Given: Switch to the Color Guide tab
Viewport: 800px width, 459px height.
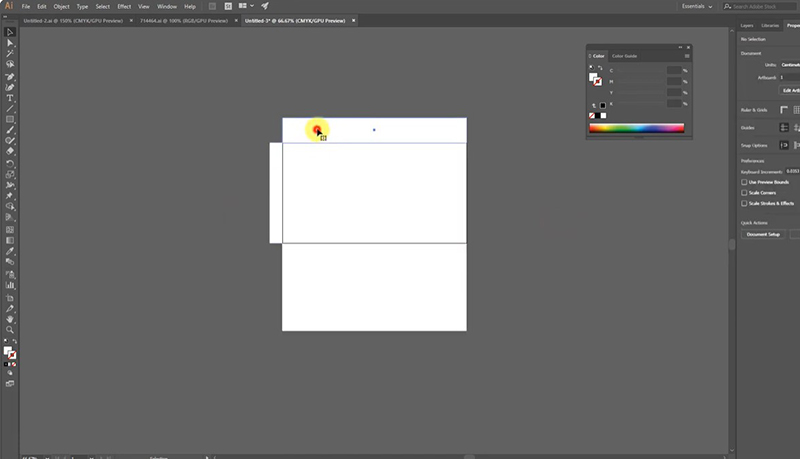Looking at the screenshot, I should 623,56.
